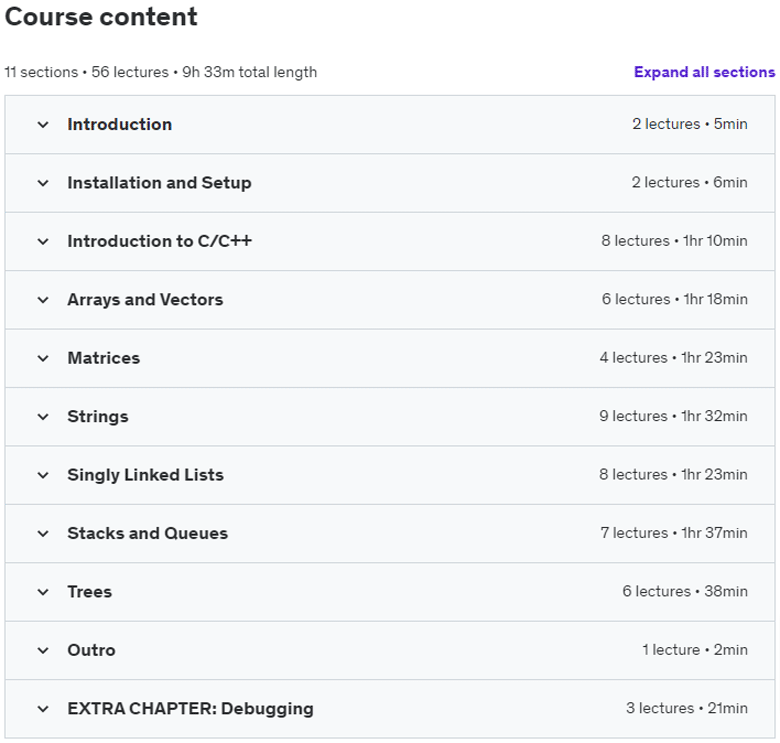The image size is (780, 743).
Task: Click '7 lectures • 1hr 37min' text
Action: click(x=674, y=533)
